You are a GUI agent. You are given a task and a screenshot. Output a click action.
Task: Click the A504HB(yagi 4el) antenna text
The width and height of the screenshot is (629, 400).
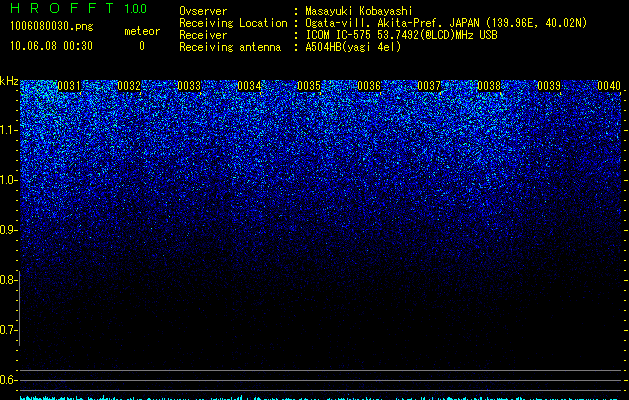[x=353, y=47]
